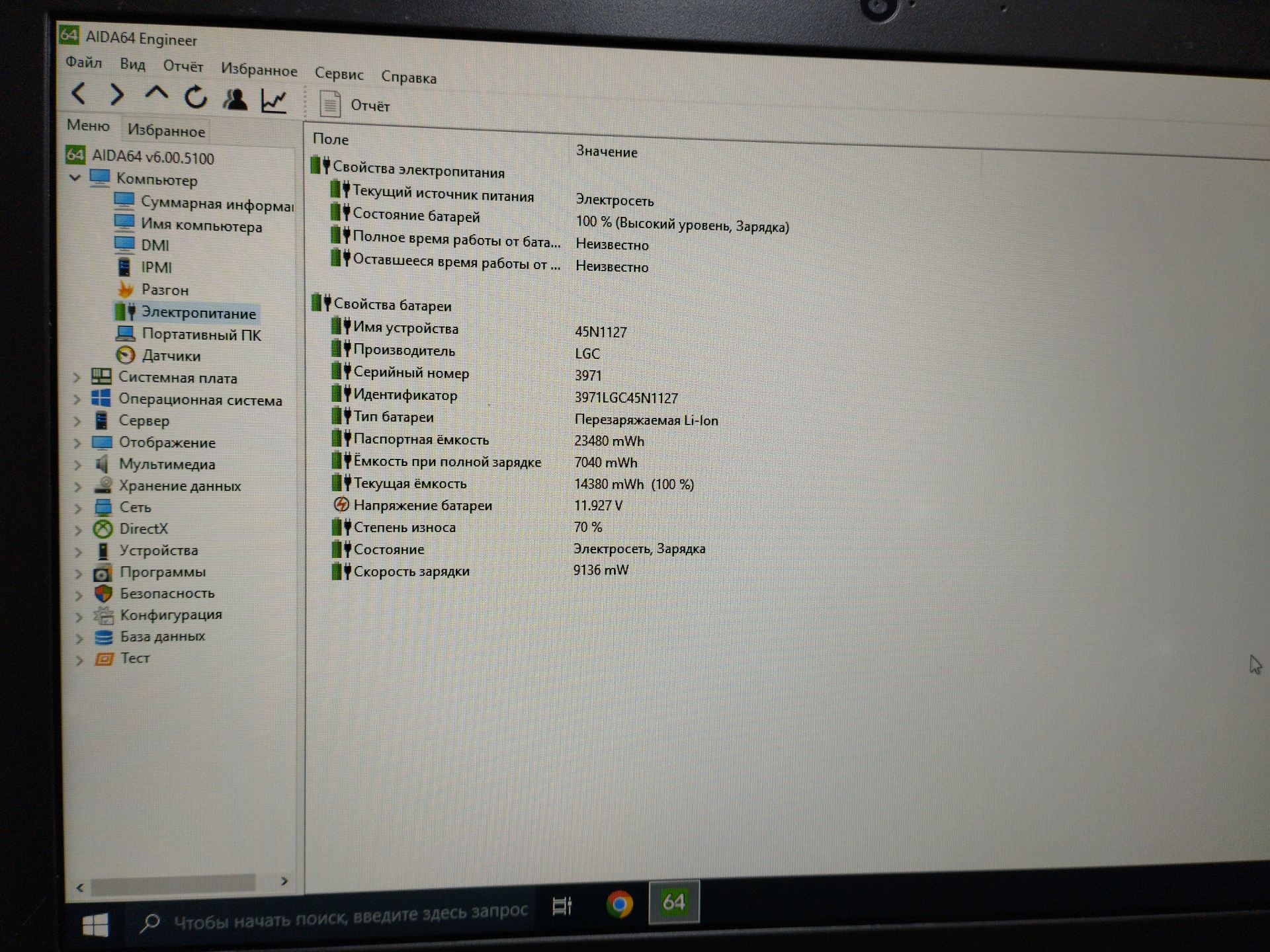Open Task View on the taskbar

[x=562, y=906]
